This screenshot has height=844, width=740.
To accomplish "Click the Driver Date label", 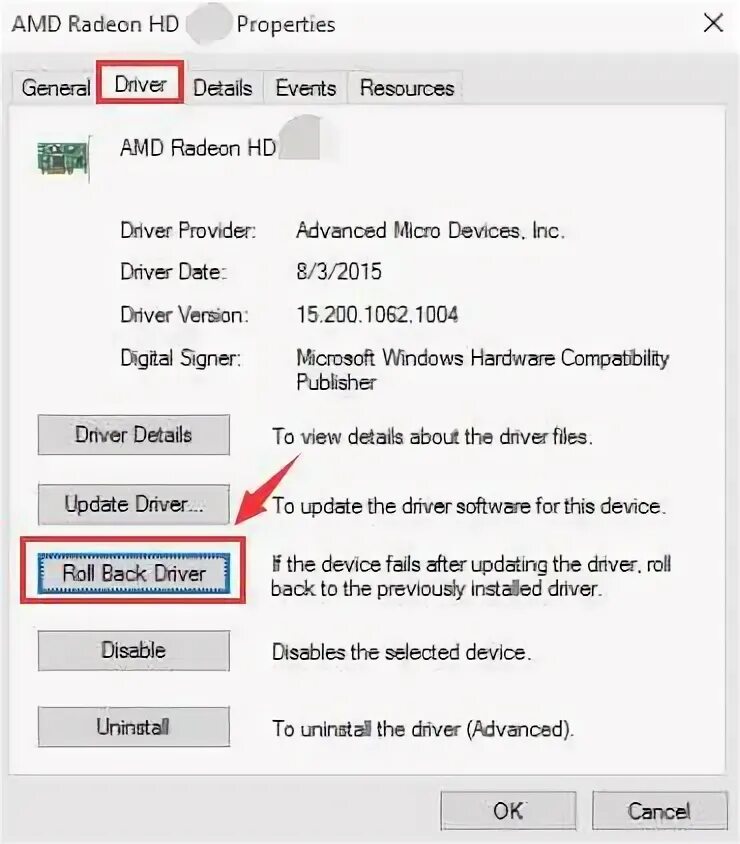I will 173,271.
